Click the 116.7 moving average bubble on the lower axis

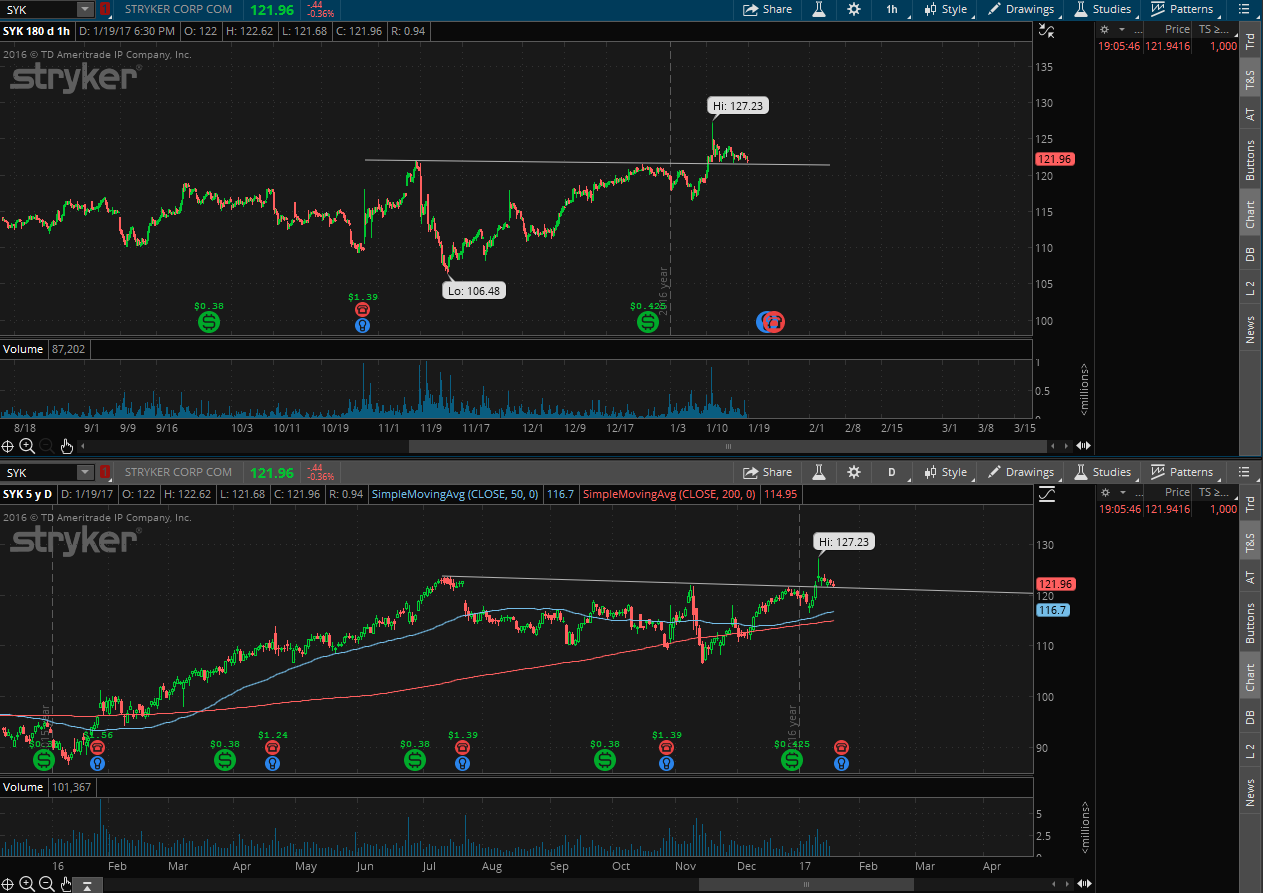click(1053, 610)
